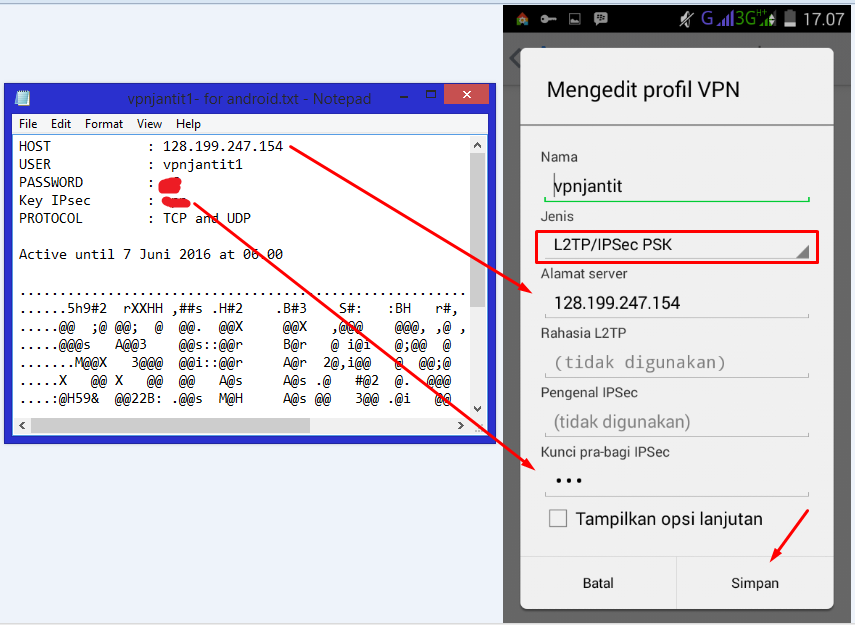
Task: Tap the 3G signal strength indicator
Action: pyautogui.click(x=756, y=19)
